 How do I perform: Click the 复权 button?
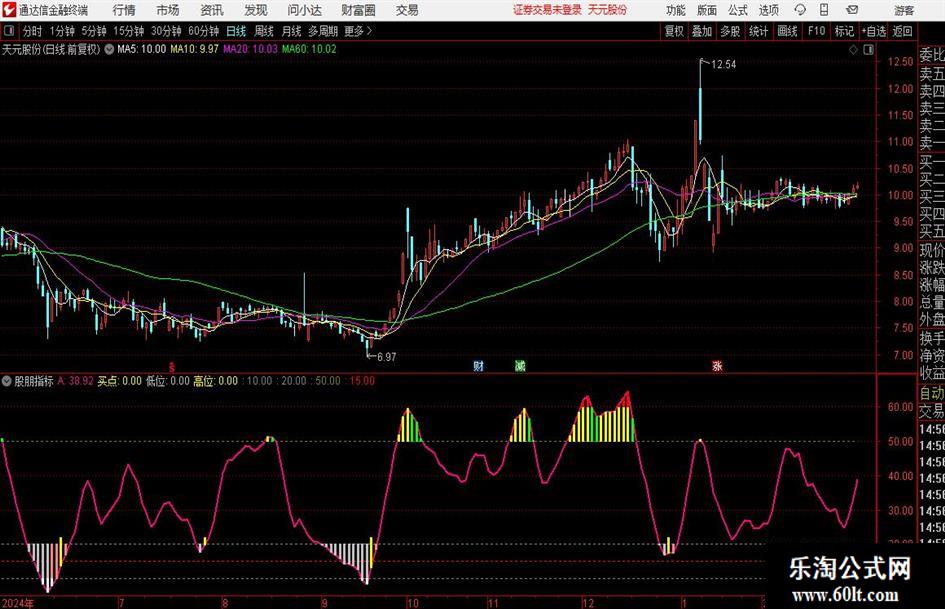674,31
